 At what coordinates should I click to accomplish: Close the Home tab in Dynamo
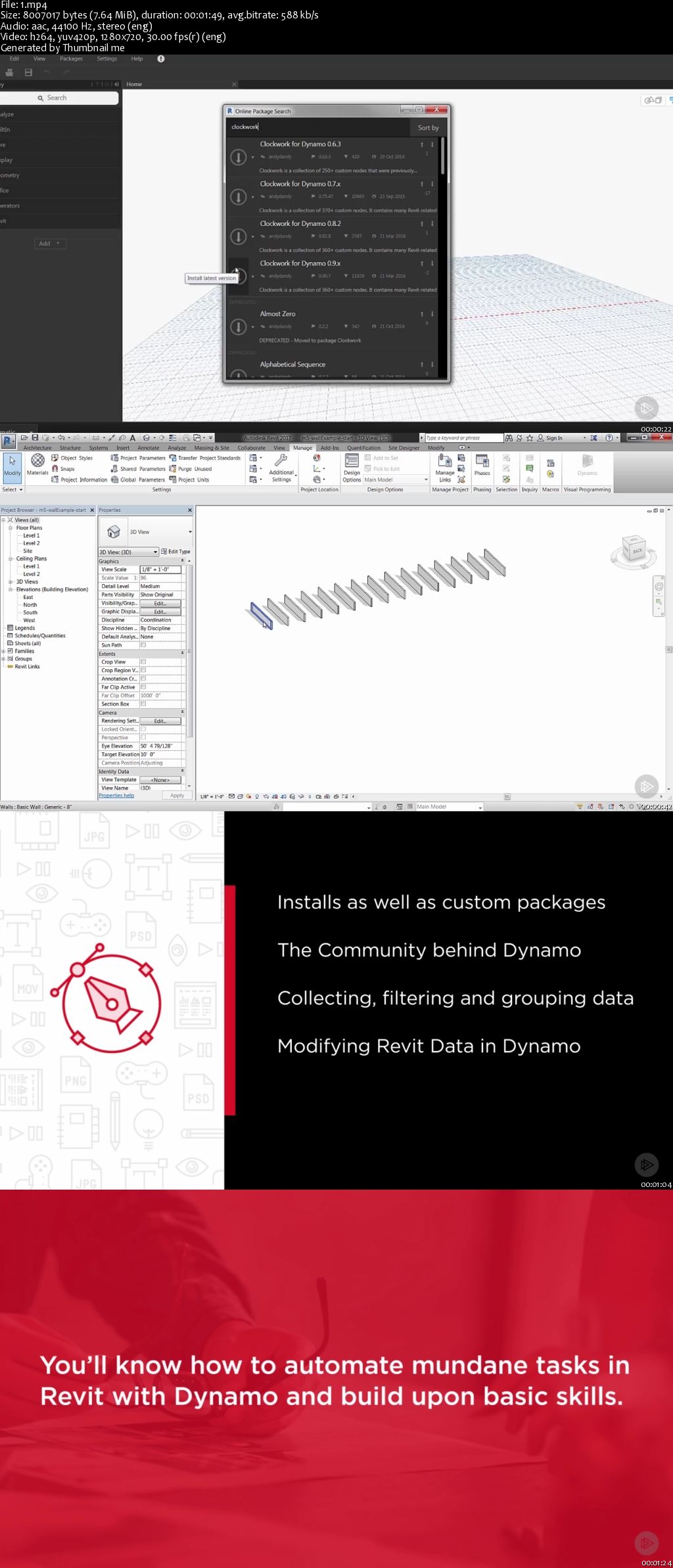point(235,84)
